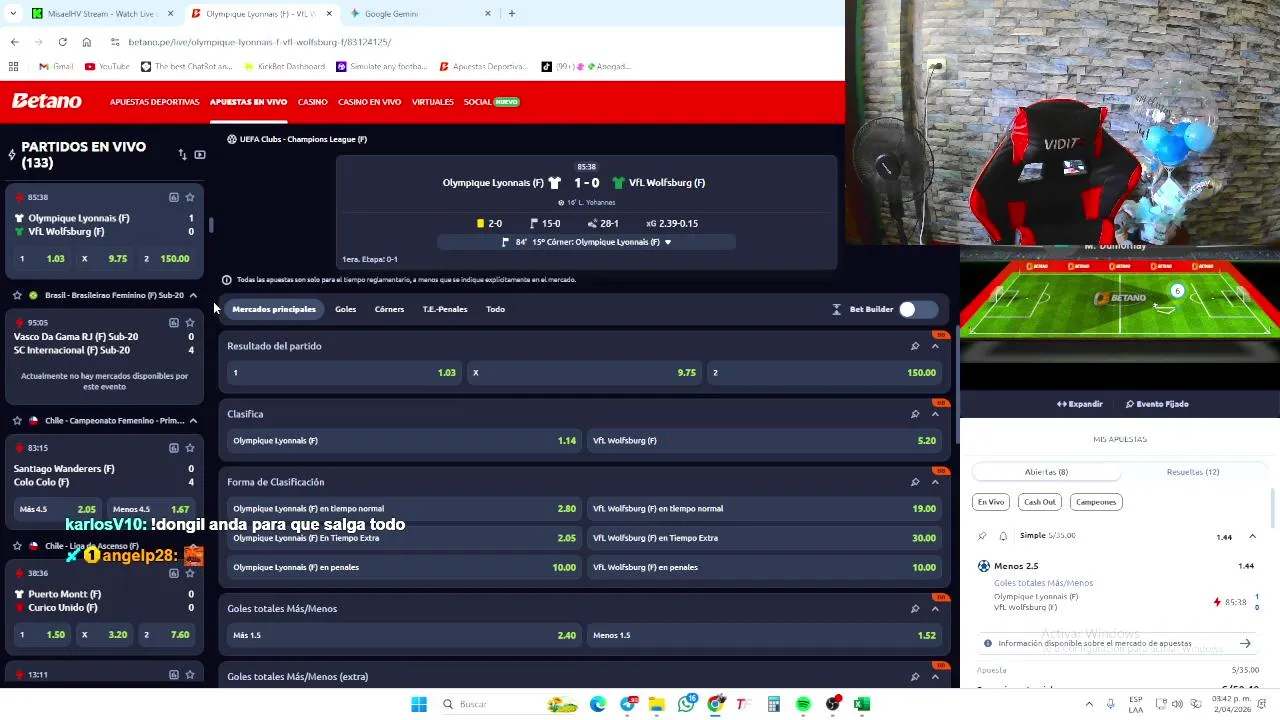Open stats icon for Puerto Montt match

(173, 573)
